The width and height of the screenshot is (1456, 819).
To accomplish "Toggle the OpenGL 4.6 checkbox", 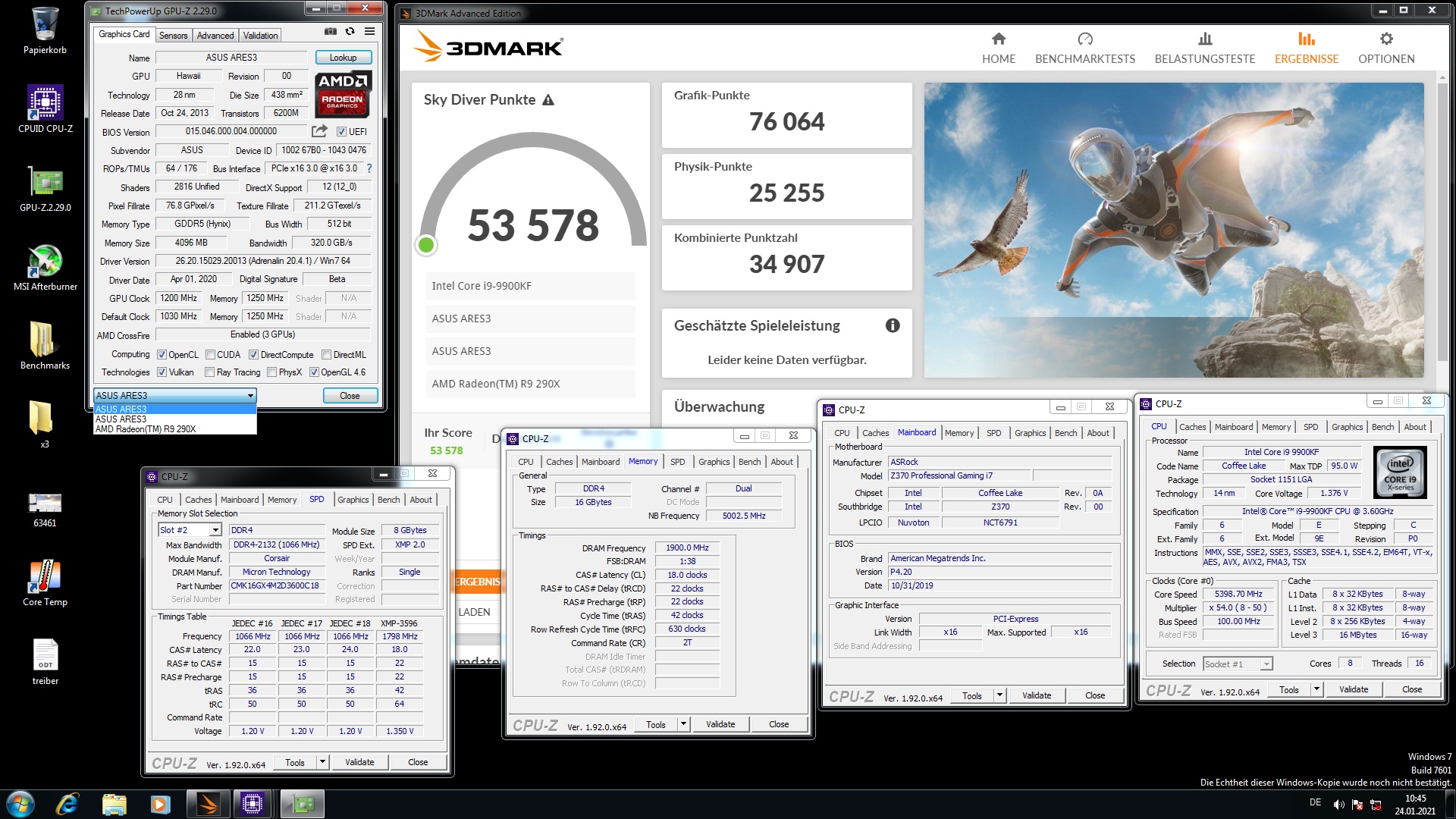I will click(314, 372).
